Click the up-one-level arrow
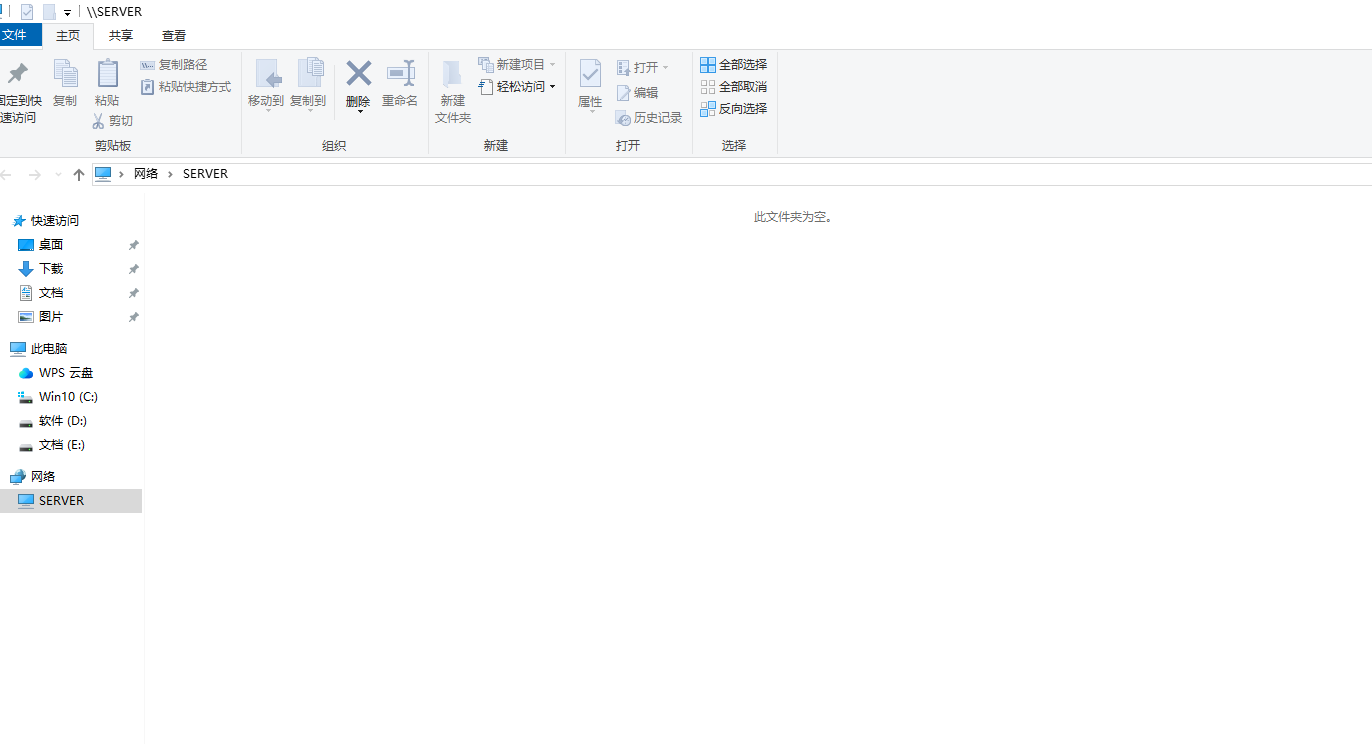This screenshot has height=744, width=1372. pos(79,175)
